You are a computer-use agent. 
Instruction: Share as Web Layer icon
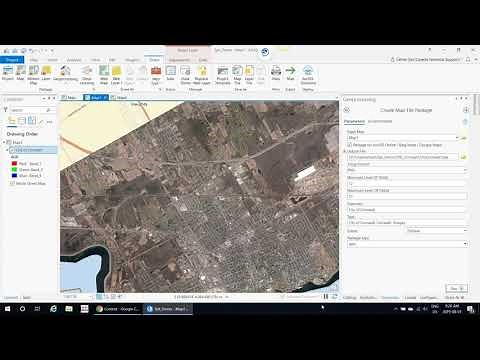point(116,71)
